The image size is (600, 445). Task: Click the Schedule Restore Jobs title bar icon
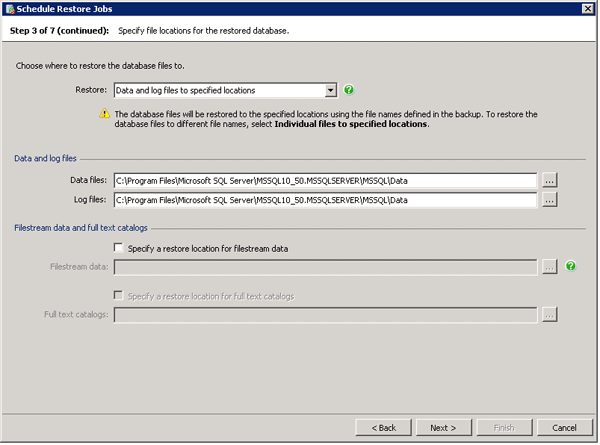click(x=8, y=8)
